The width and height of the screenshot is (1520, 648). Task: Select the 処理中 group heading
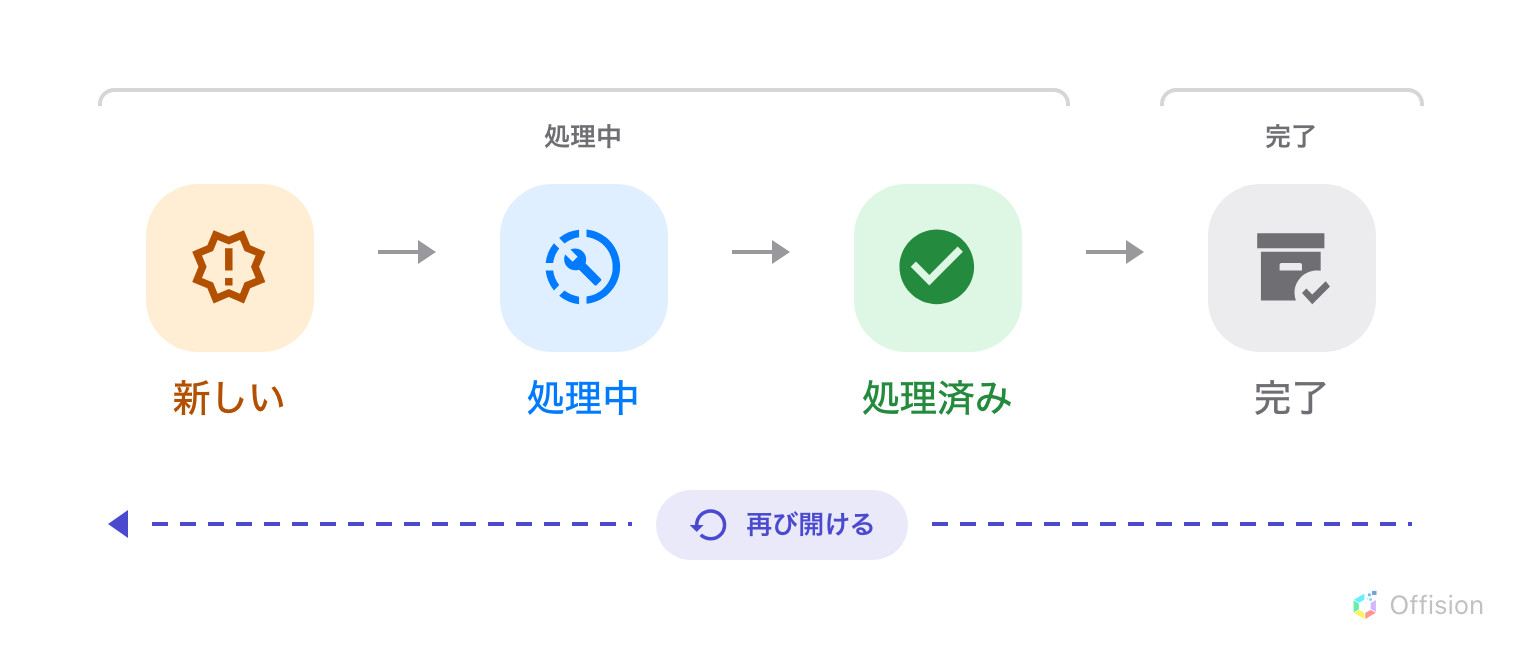(x=583, y=137)
